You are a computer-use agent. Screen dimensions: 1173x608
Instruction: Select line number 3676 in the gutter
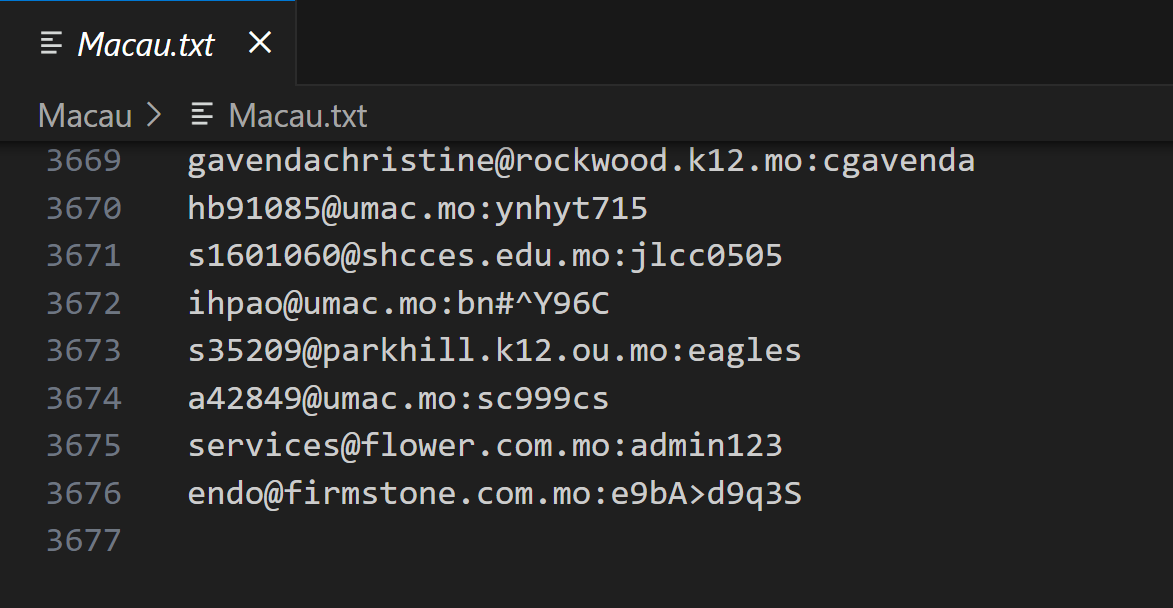point(84,494)
